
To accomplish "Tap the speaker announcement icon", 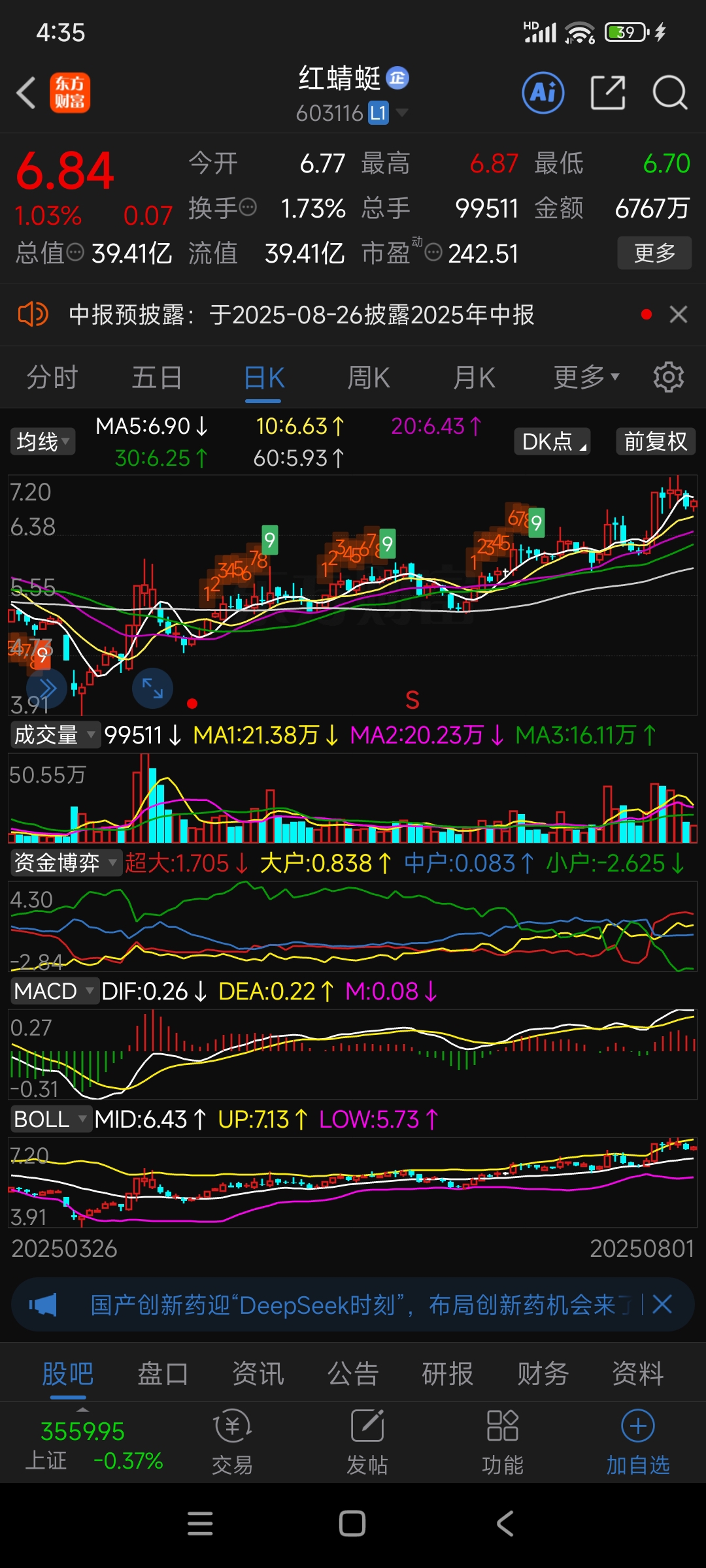I will coord(33,314).
